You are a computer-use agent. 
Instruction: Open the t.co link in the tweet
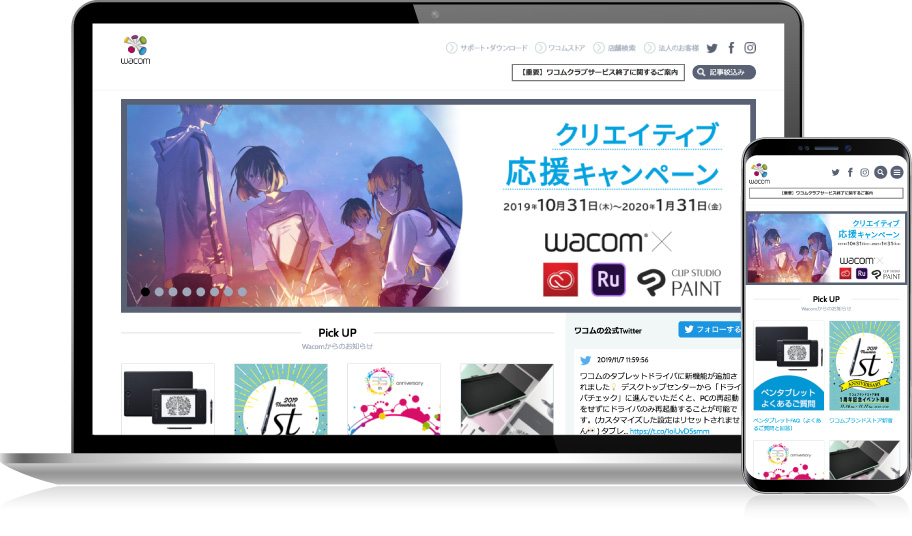pos(669,431)
